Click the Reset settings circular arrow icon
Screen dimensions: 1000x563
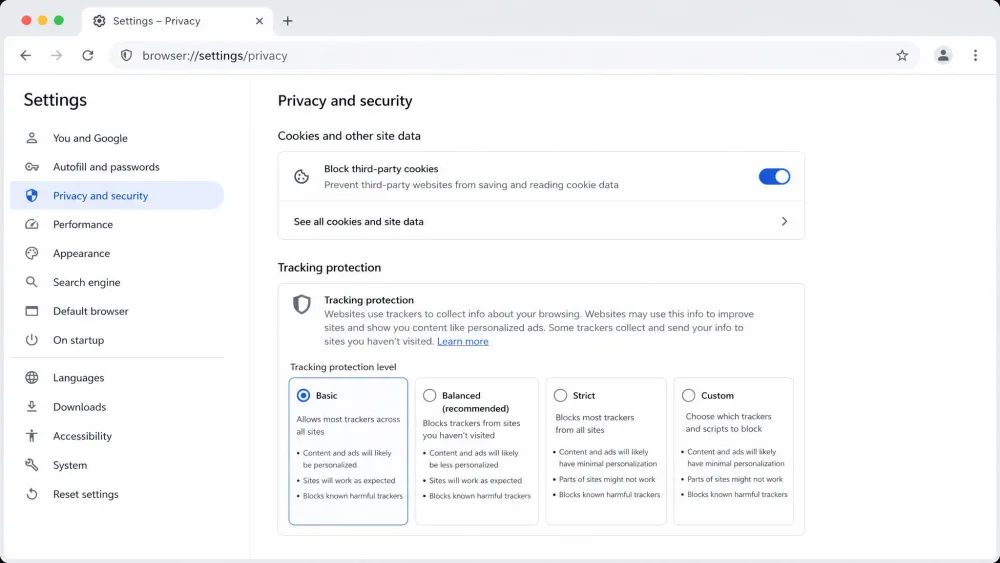tap(31, 494)
